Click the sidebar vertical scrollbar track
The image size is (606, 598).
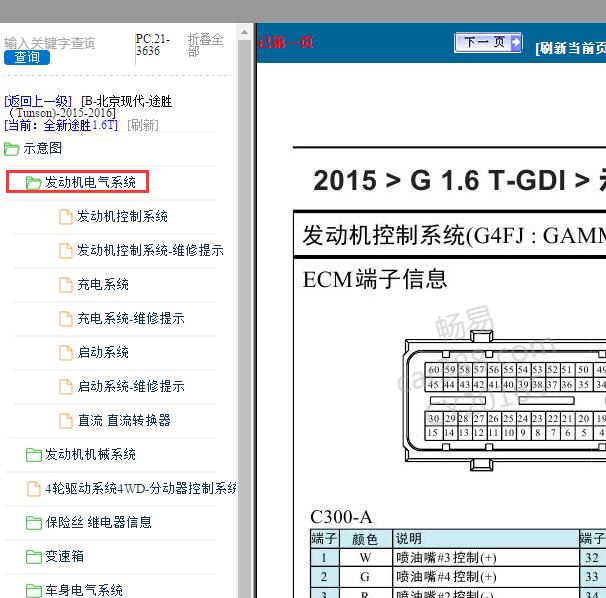tap(244, 317)
